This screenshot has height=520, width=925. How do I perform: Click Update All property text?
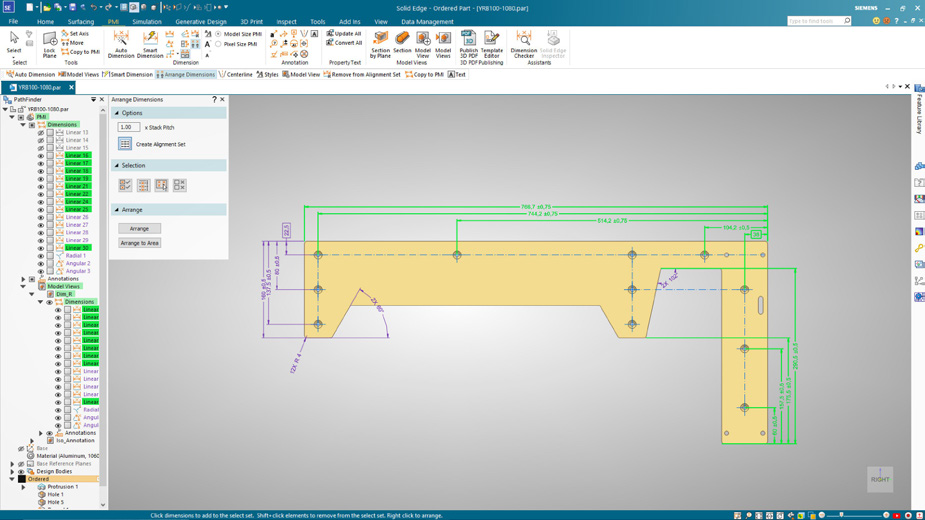(x=344, y=34)
